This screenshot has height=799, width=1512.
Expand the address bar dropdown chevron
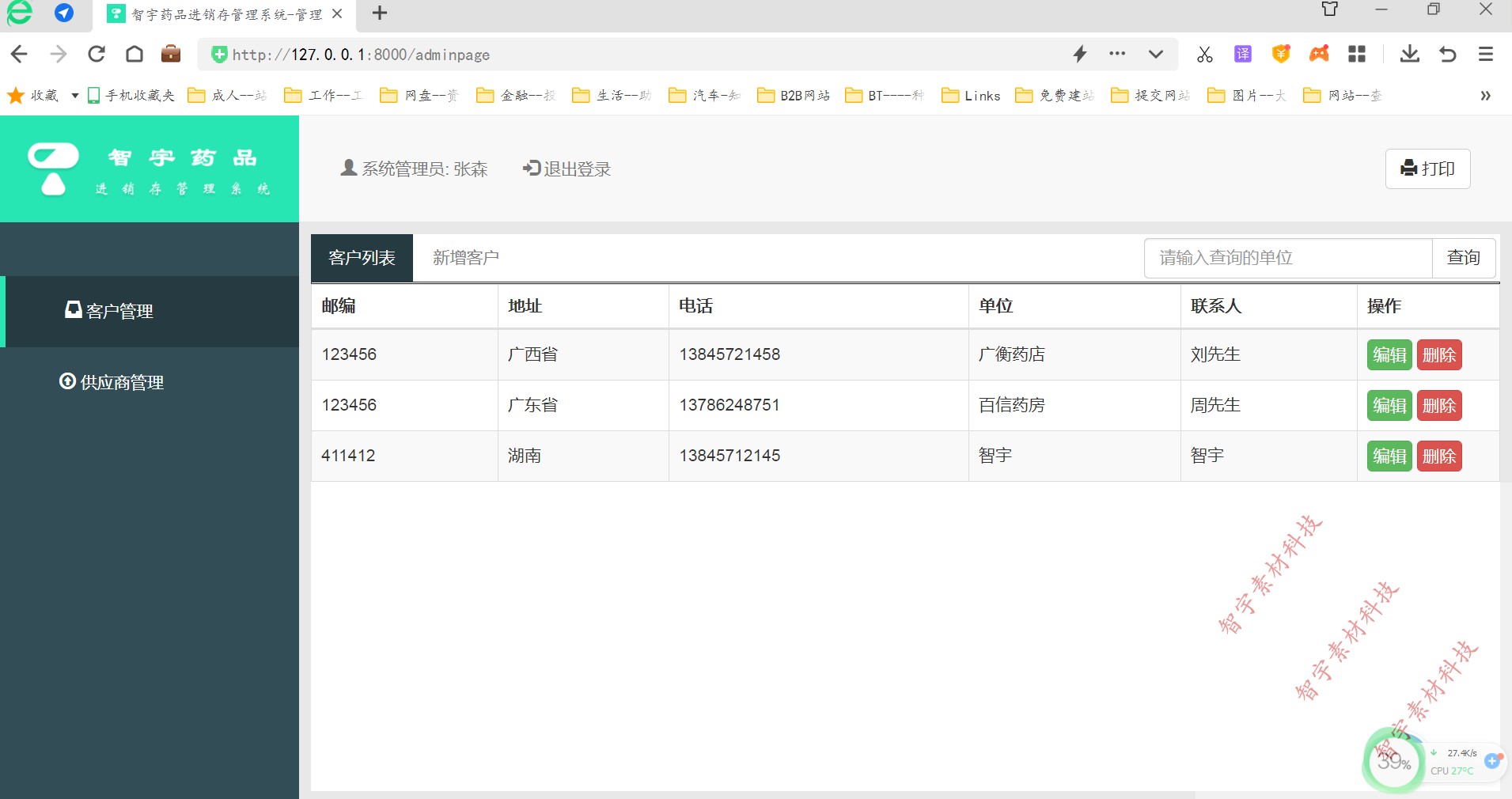click(x=1156, y=54)
